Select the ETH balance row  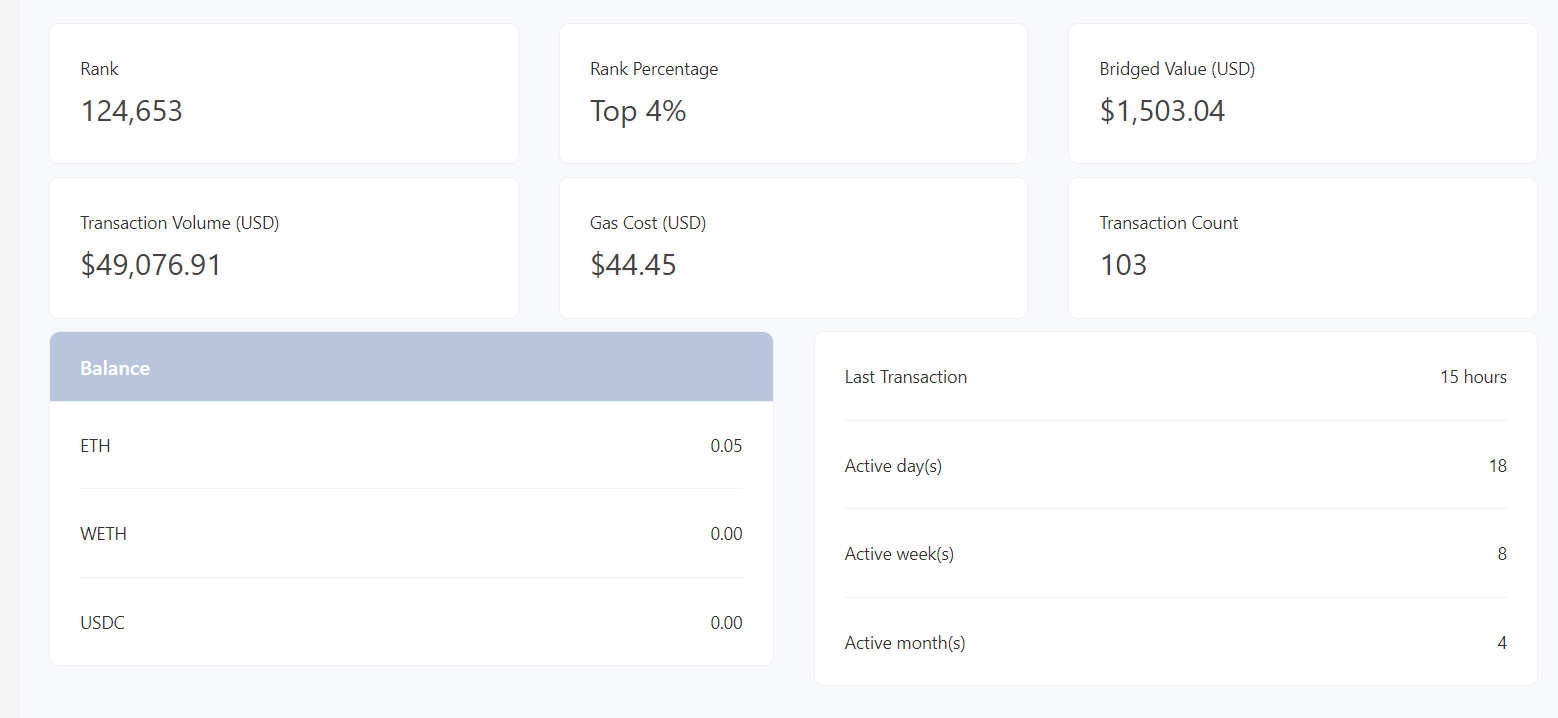point(411,445)
